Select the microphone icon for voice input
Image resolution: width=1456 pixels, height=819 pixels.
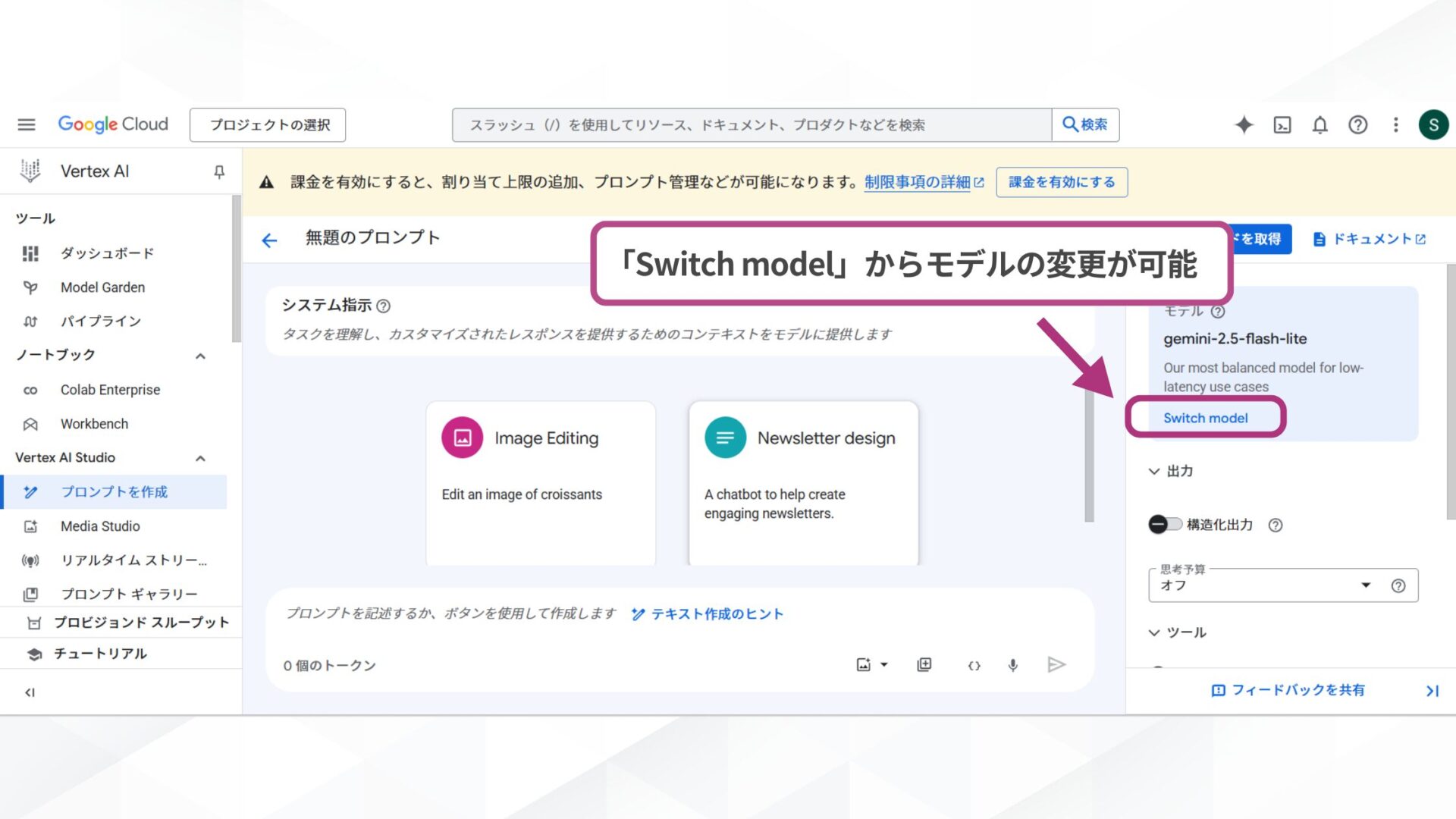[x=1012, y=665]
